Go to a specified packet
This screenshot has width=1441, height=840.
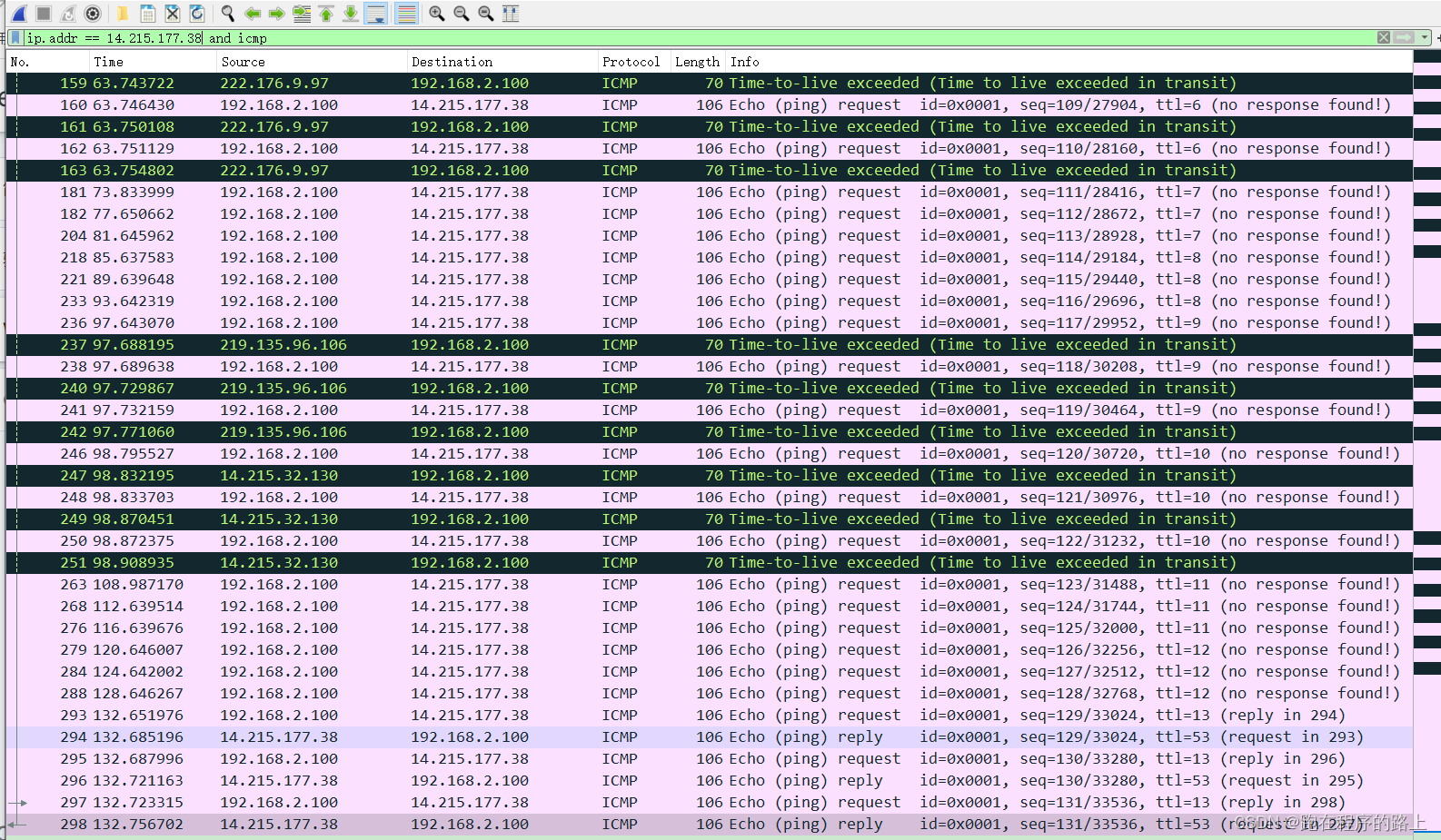[302, 14]
